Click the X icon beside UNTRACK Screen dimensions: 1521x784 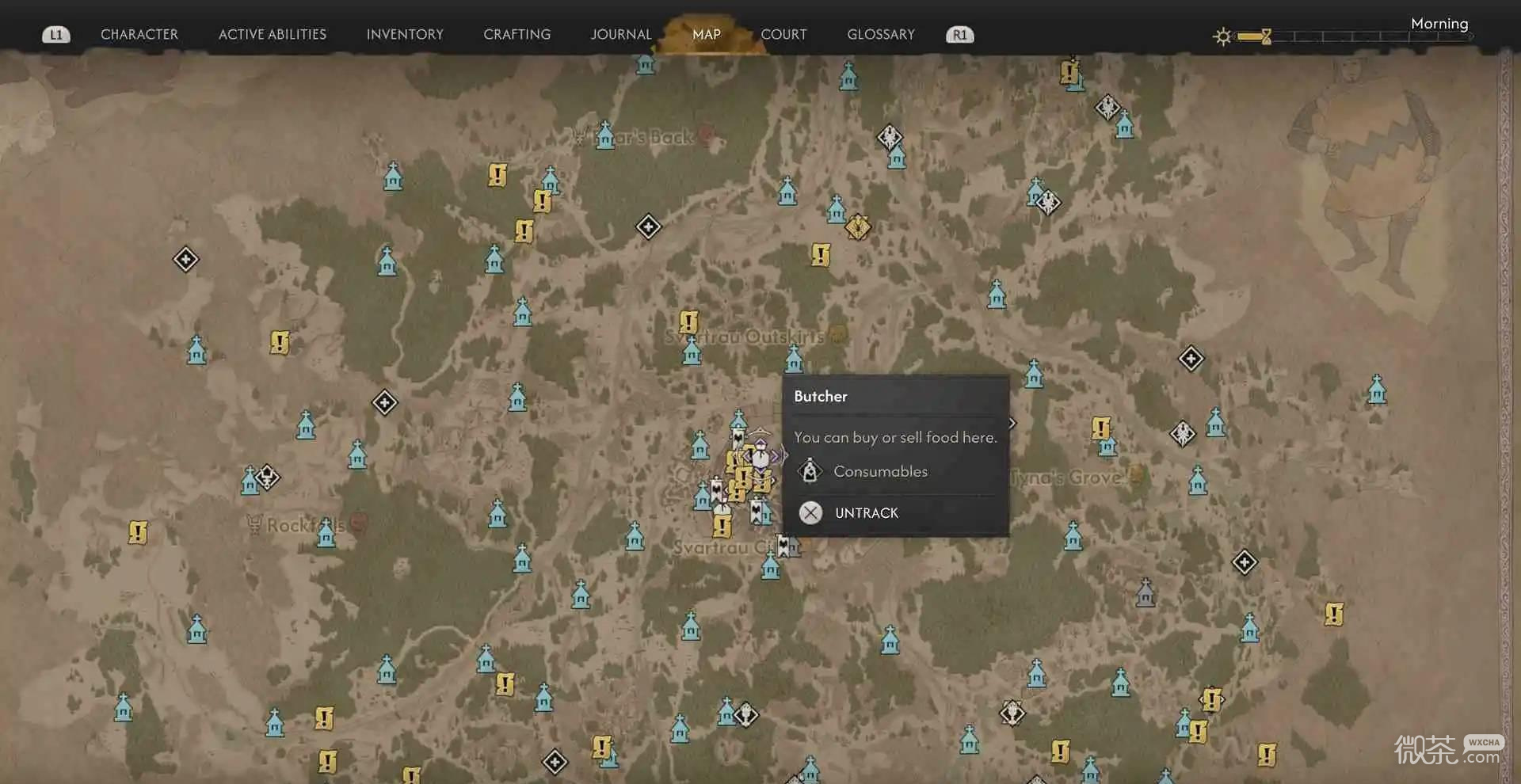tap(810, 513)
